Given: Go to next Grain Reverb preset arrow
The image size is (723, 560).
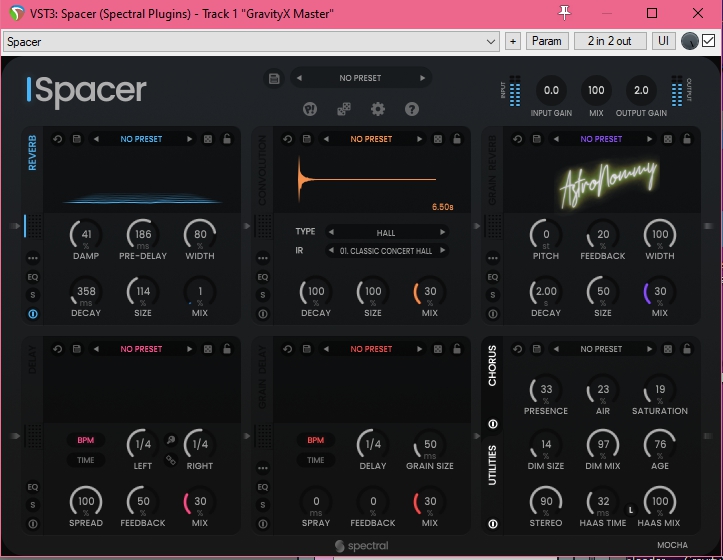Looking at the screenshot, I should [649, 139].
